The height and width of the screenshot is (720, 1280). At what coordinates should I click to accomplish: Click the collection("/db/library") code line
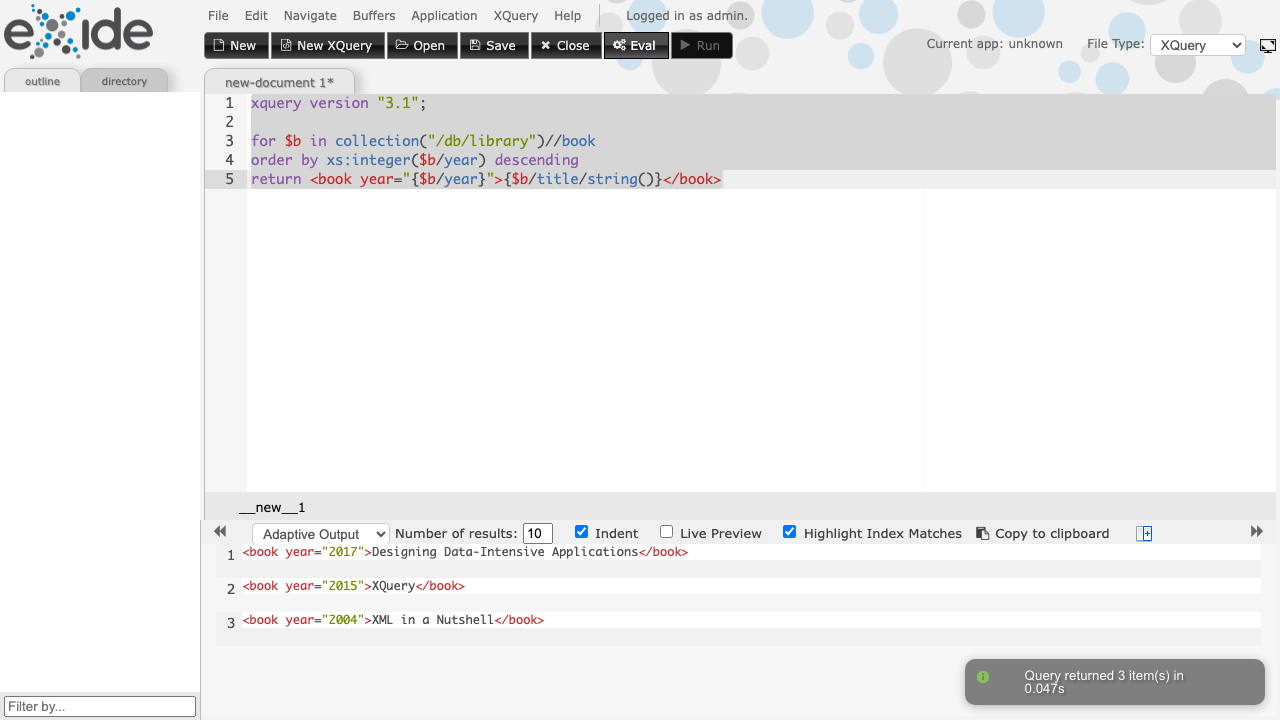[423, 141]
